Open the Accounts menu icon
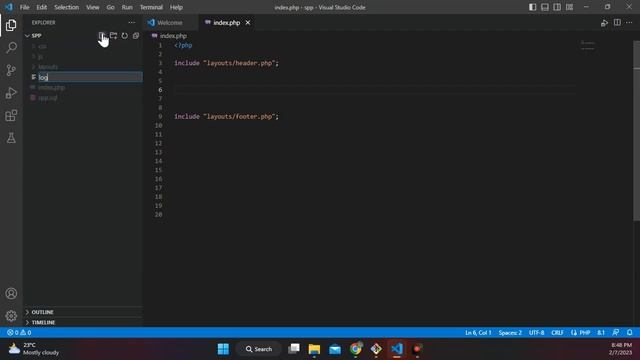The height and width of the screenshot is (360, 640). click(x=11, y=293)
